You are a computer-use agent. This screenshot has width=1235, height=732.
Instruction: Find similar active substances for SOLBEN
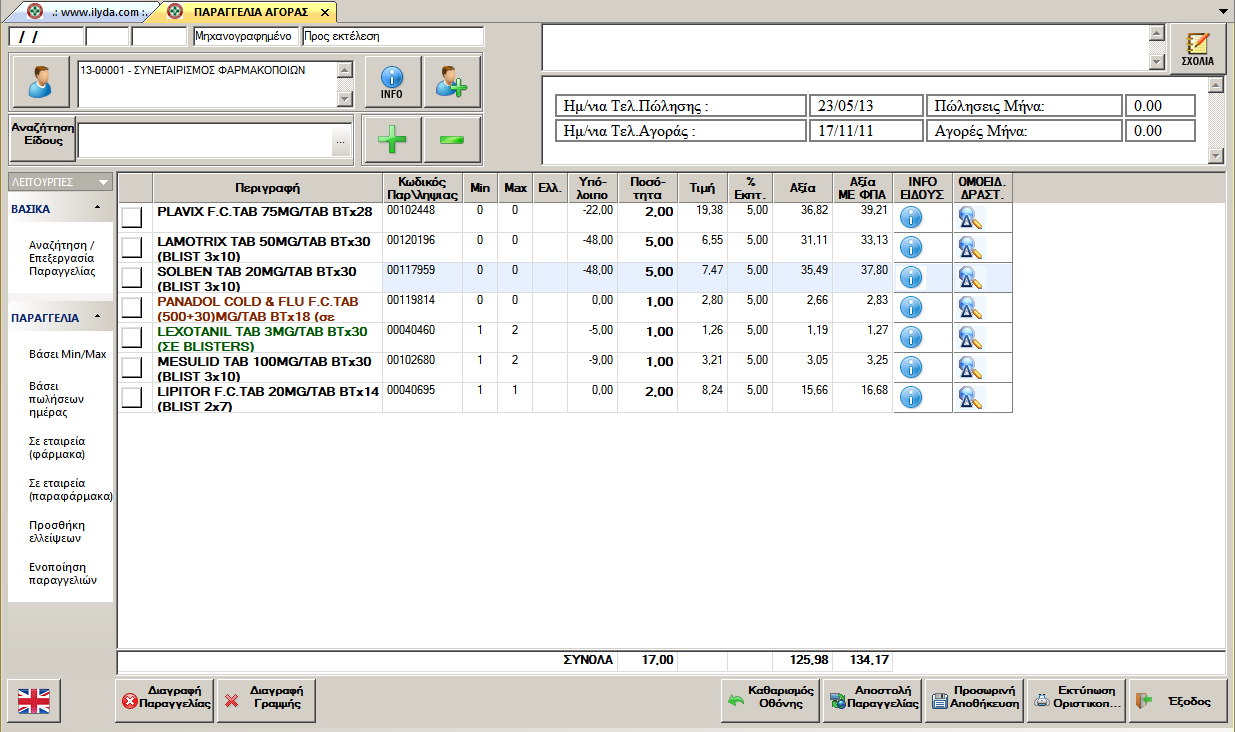(x=971, y=278)
